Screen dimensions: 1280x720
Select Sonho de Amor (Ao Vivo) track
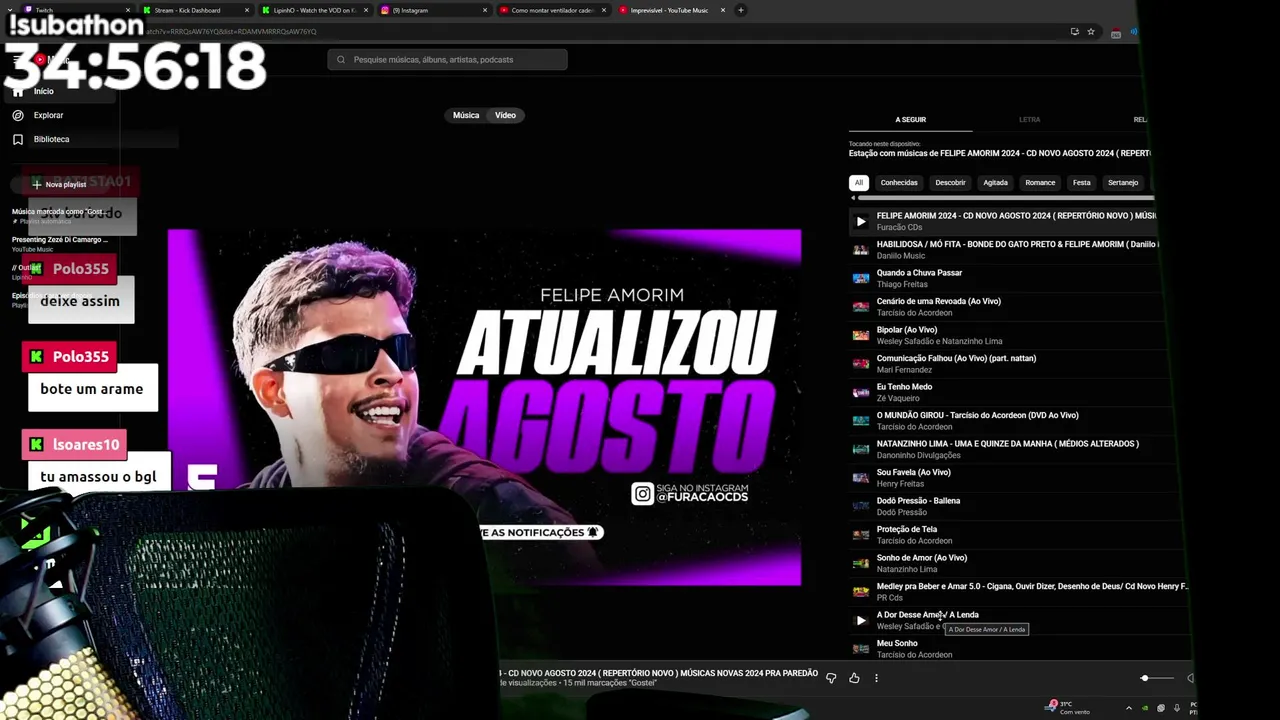point(921,558)
